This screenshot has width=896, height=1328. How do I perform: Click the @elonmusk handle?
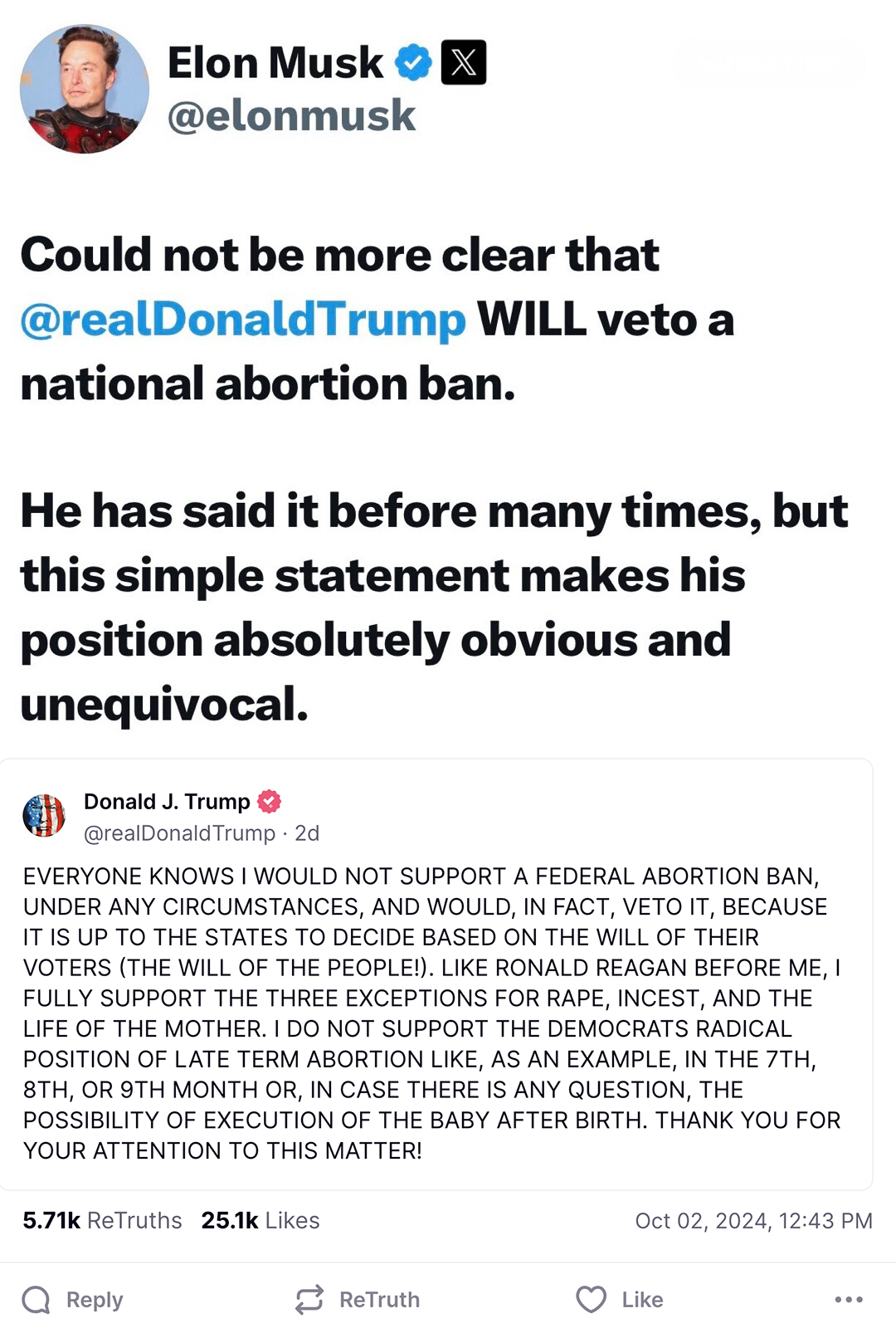pyautogui.click(x=289, y=115)
